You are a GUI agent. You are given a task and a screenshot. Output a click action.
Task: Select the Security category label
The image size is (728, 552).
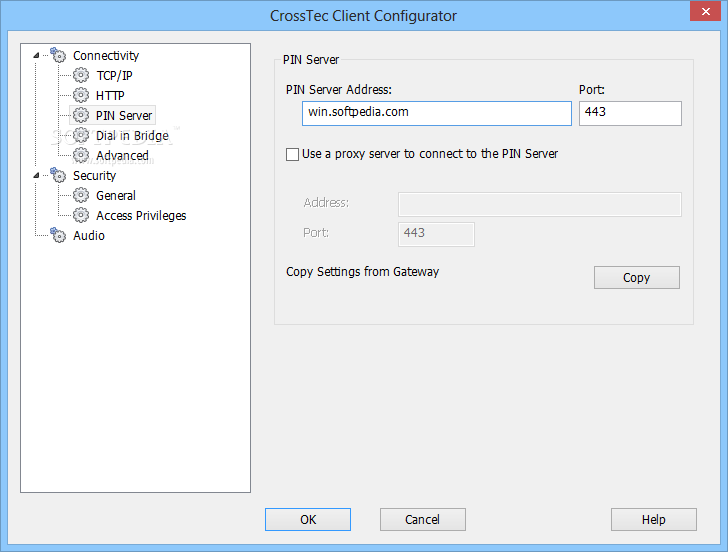[94, 175]
